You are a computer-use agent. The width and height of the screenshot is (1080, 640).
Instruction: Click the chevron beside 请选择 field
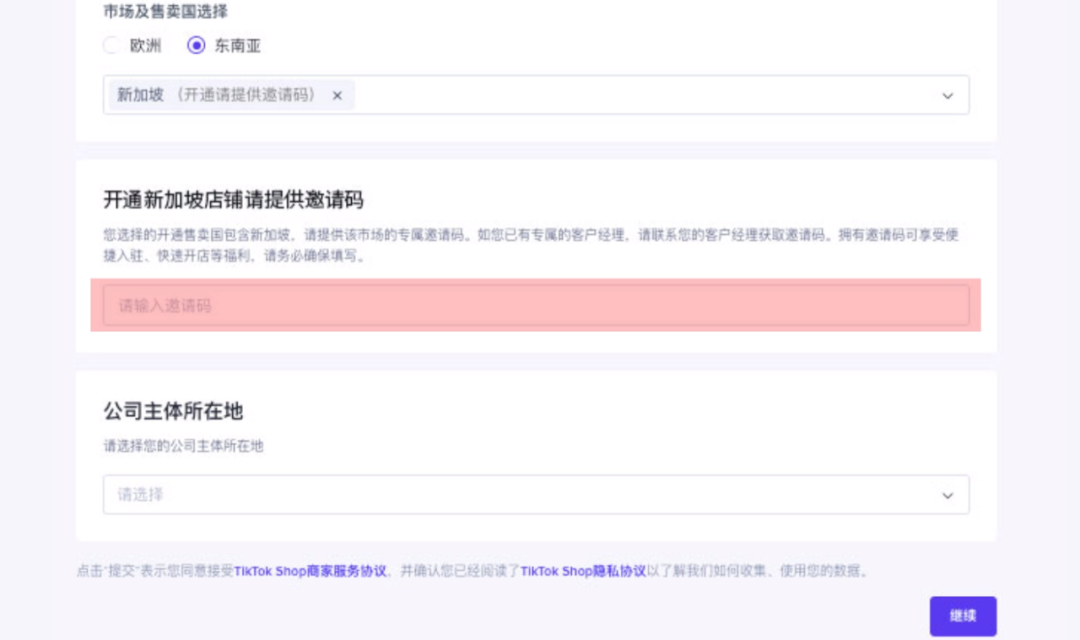tap(947, 494)
